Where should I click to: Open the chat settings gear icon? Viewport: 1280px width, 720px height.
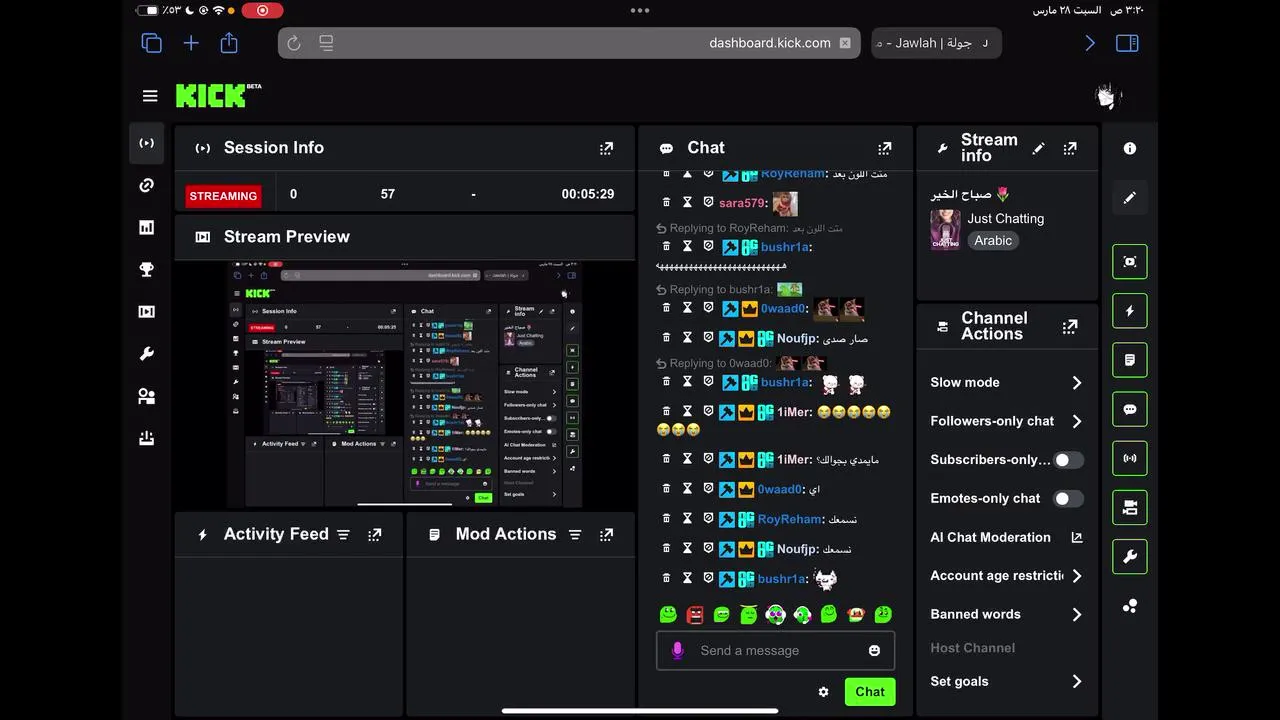click(x=823, y=692)
